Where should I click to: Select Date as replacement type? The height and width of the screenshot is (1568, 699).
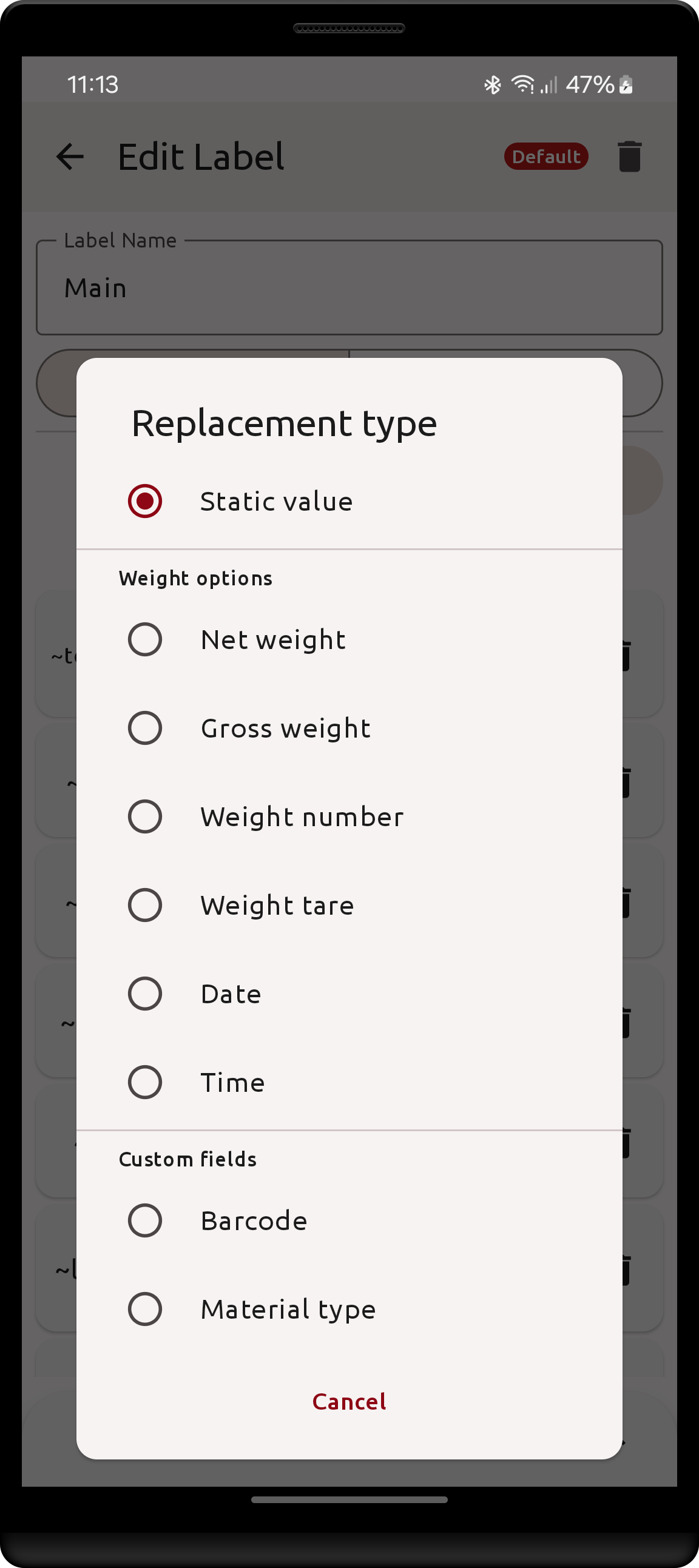click(145, 994)
